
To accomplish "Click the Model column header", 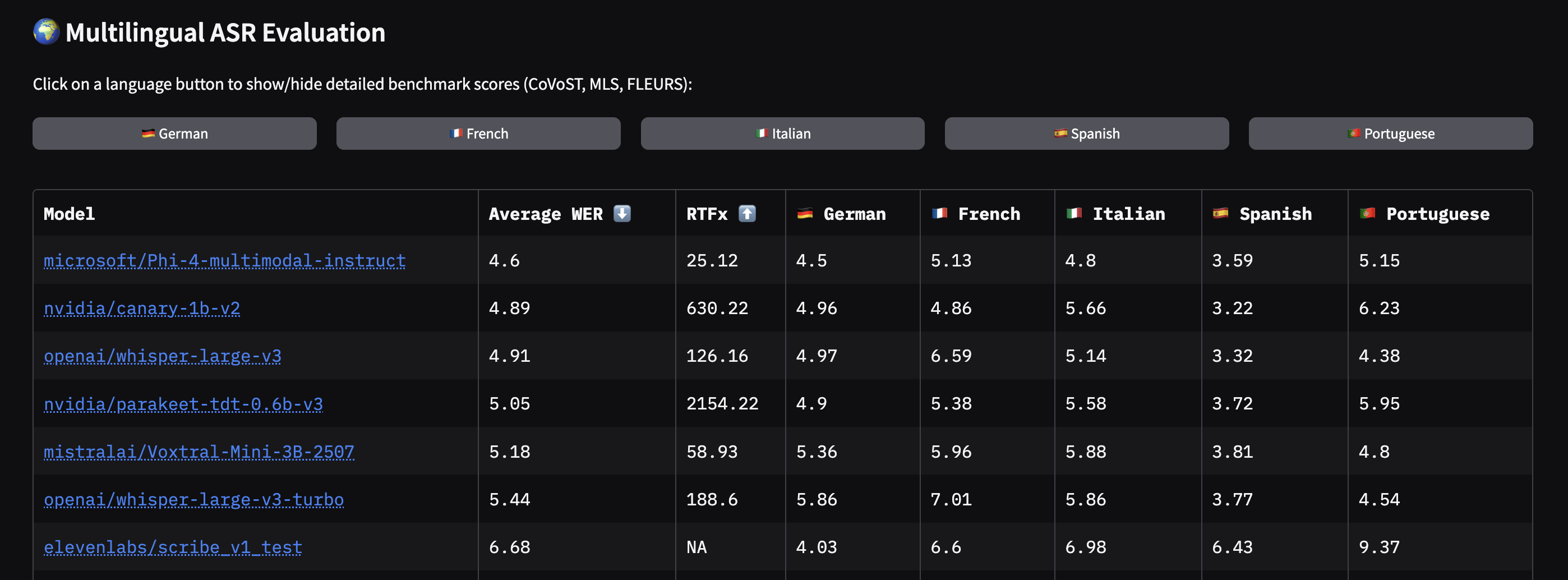I will [x=70, y=214].
